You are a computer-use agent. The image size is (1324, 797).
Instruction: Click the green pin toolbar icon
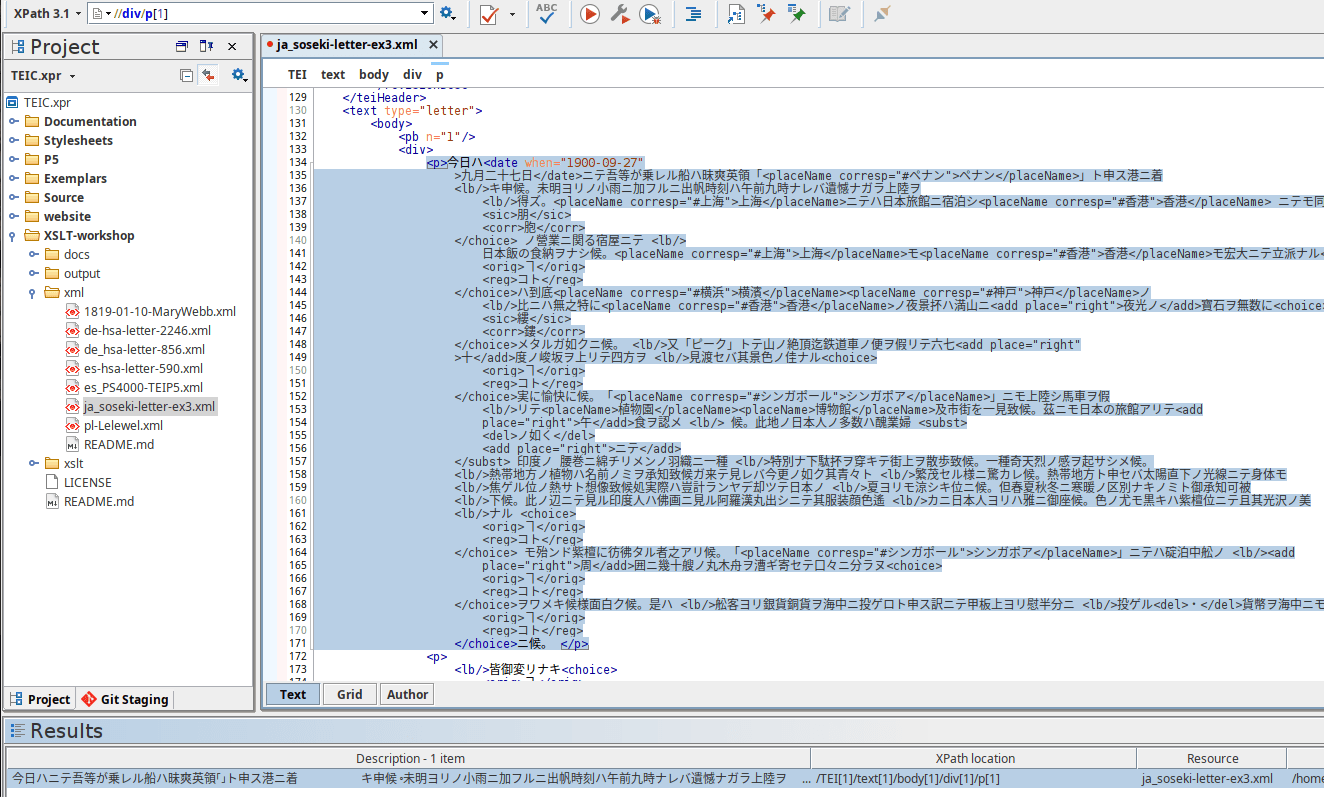(797, 14)
